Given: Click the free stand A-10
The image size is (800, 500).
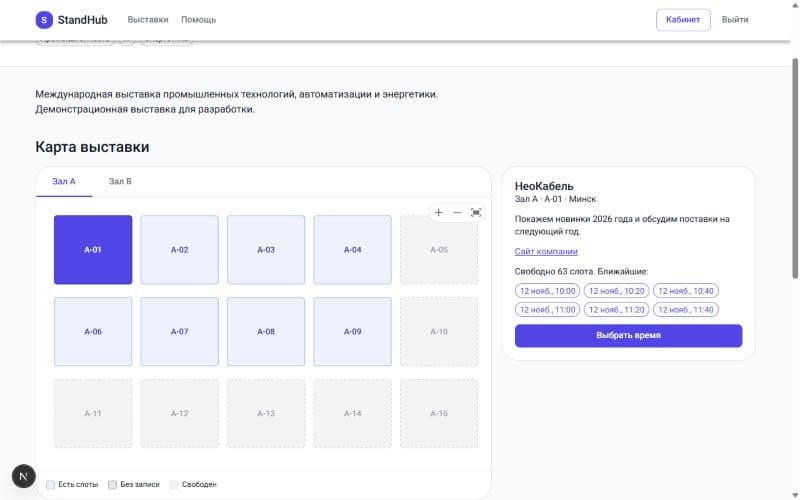Looking at the screenshot, I should pos(439,332).
